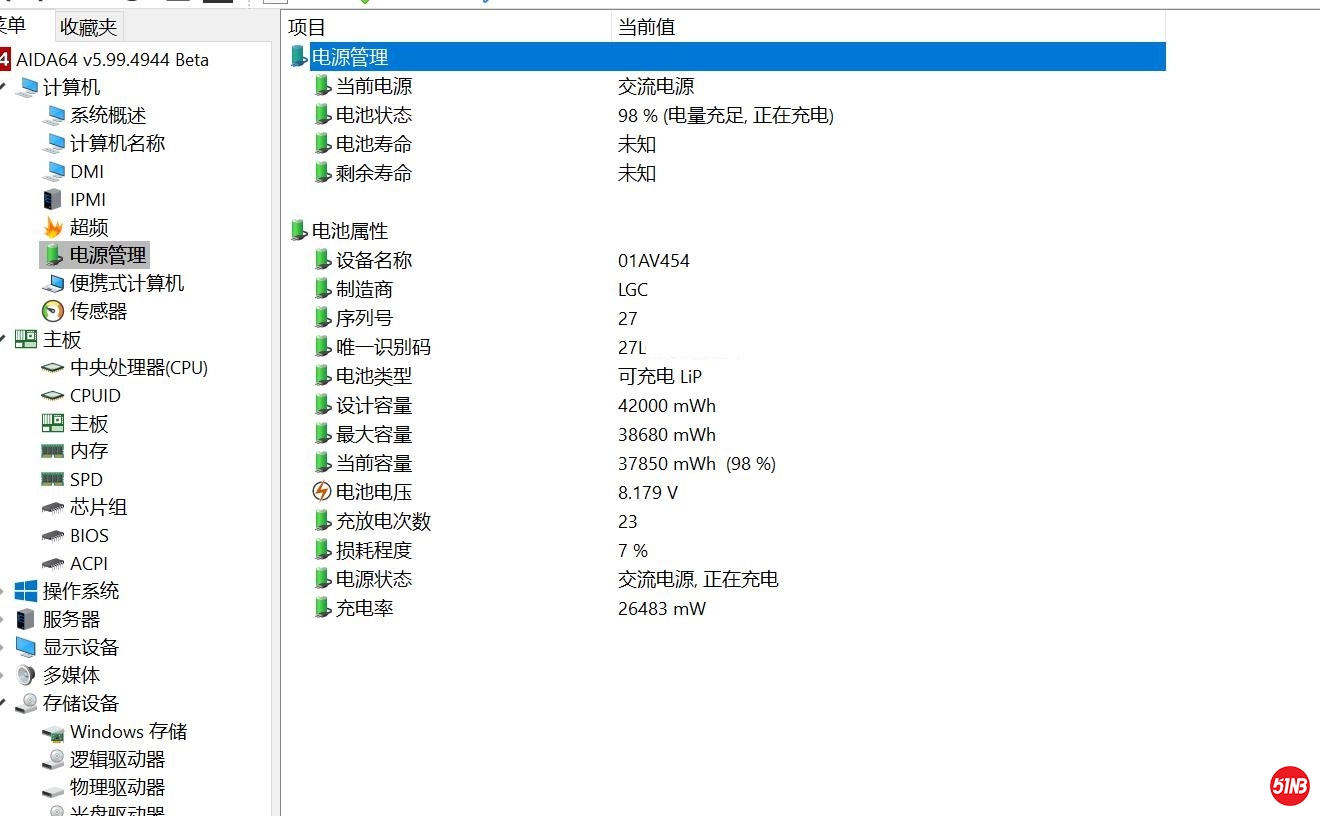
Task: Select the 主板 category above 中央处理器(CPU)
Action: [x=62, y=339]
